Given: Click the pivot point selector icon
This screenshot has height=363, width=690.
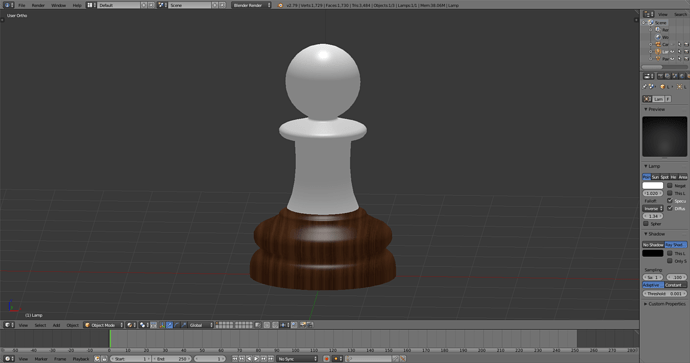Looking at the screenshot, I should click(x=142, y=325).
